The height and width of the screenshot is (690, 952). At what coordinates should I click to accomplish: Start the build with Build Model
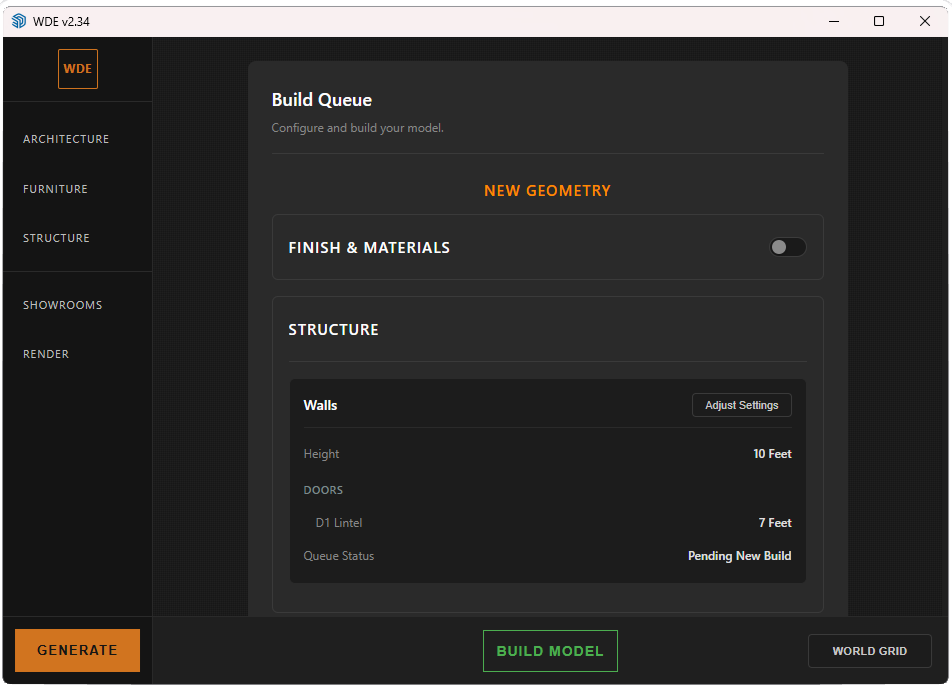[x=550, y=651]
